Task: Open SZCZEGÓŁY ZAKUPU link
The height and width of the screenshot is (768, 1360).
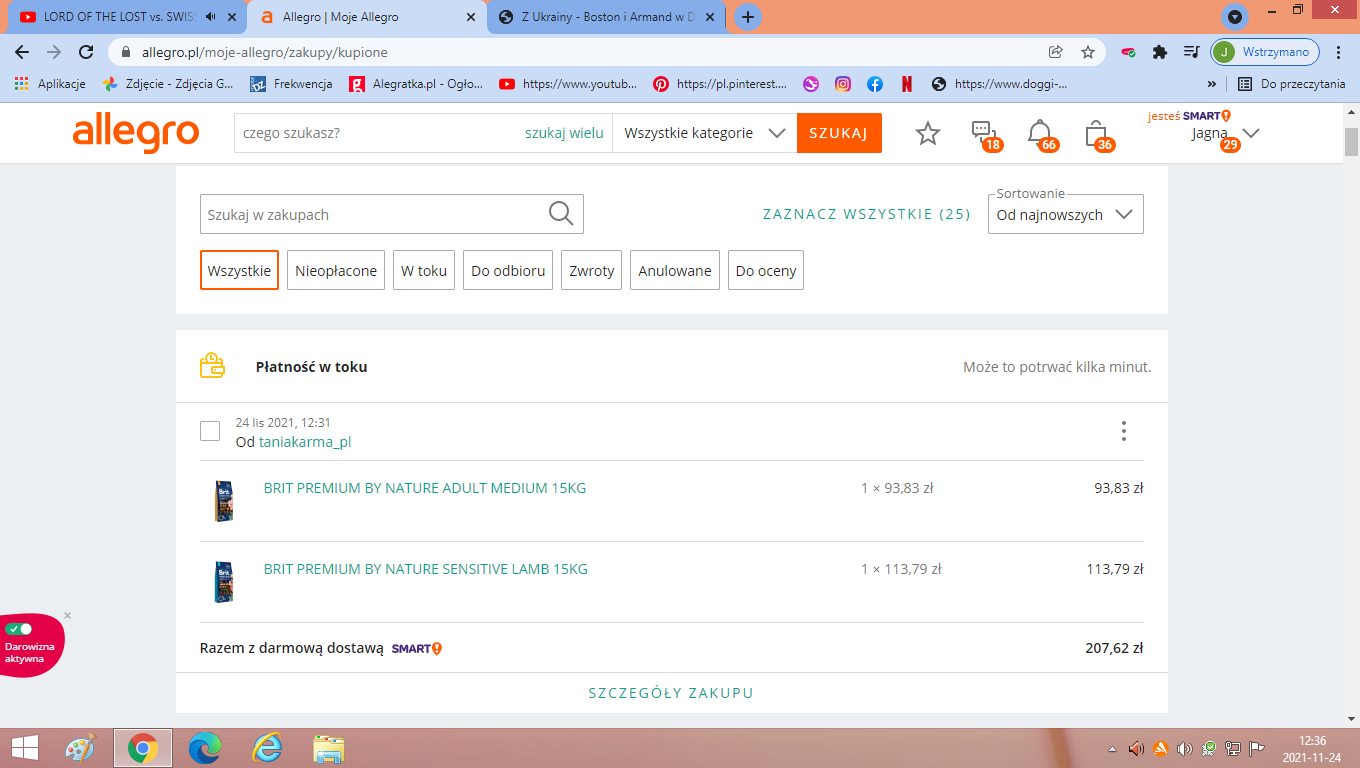Action: click(671, 693)
